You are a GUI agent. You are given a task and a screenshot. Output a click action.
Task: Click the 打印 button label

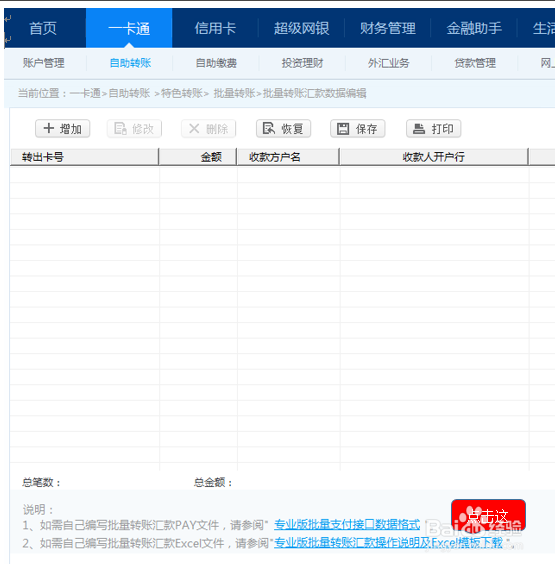pos(442,129)
